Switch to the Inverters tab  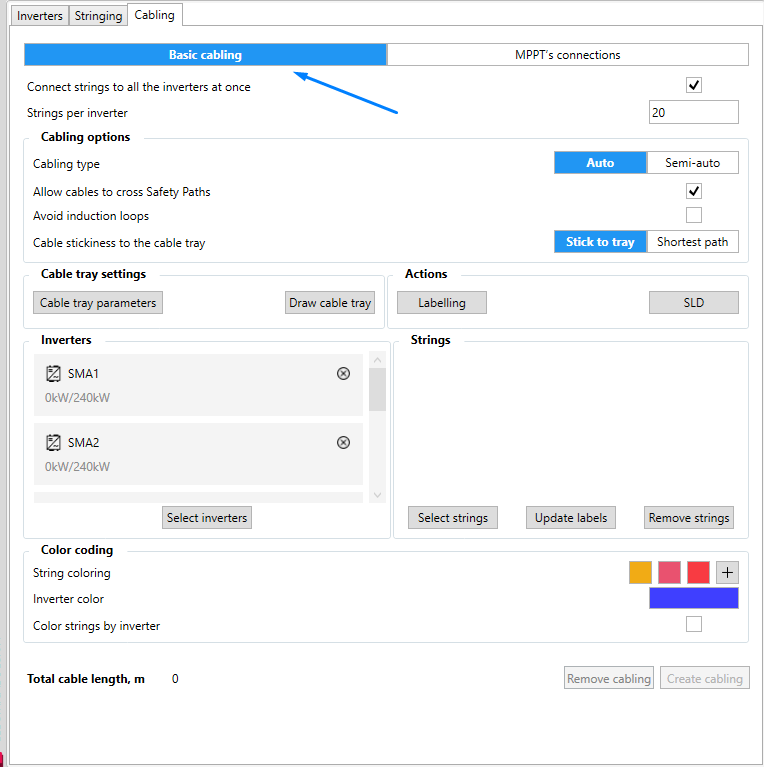pyautogui.click(x=40, y=16)
